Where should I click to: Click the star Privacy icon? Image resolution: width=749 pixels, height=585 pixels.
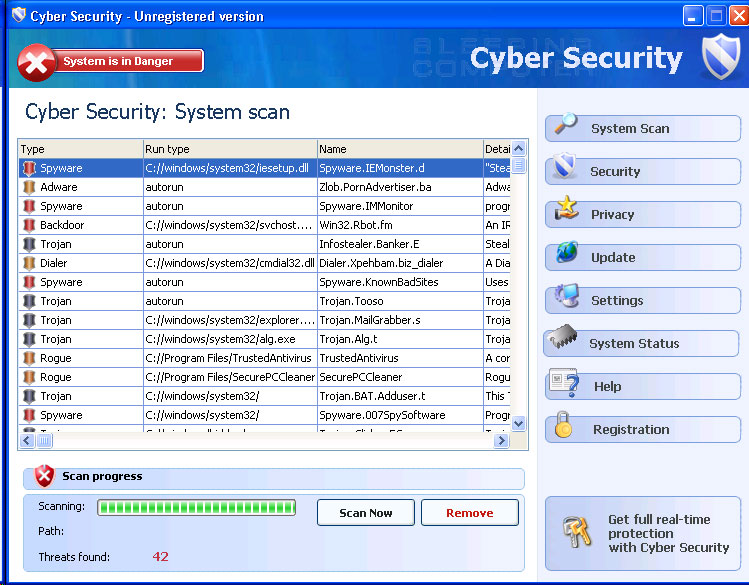click(567, 208)
